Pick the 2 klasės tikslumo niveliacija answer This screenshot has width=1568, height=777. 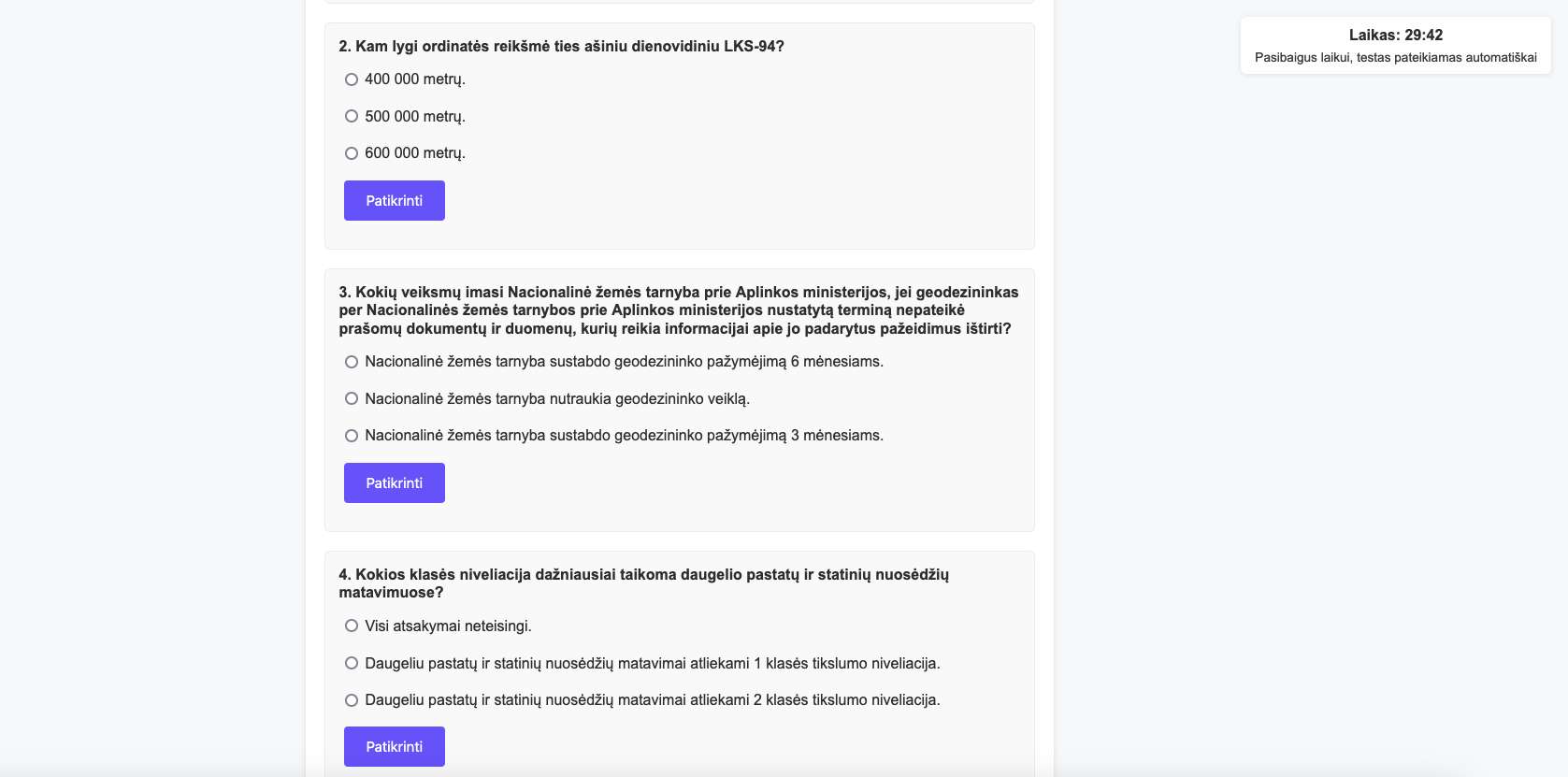point(352,700)
